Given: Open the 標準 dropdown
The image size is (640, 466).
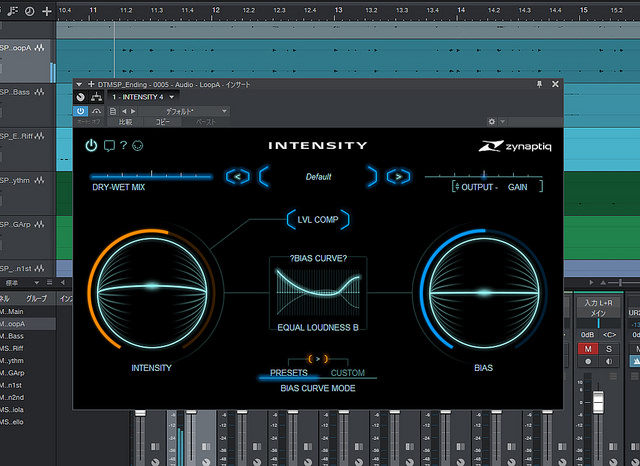Looking at the screenshot, I should pos(22,282).
